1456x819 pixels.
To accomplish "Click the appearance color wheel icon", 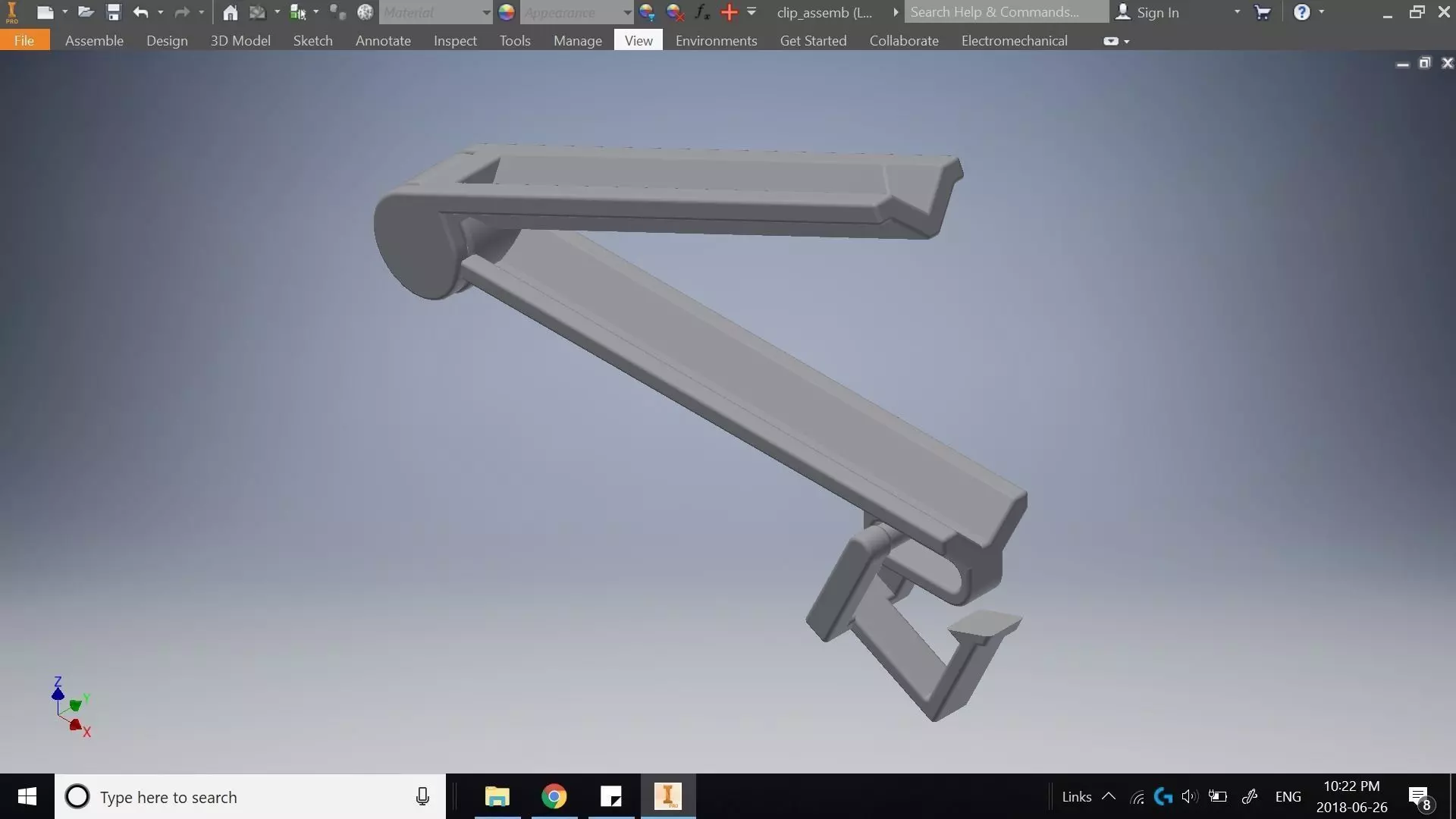I will (507, 12).
